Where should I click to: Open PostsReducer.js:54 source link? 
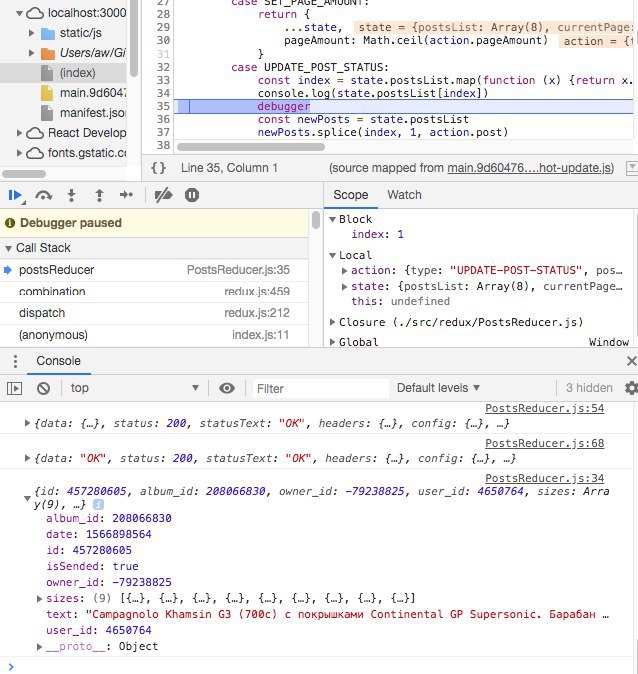(544, 409)
